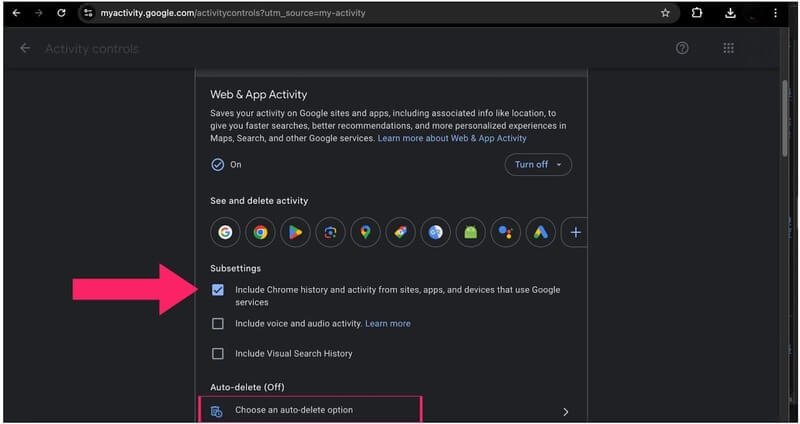
Task: Click the Subsettings label
Action: click(235, 268)
